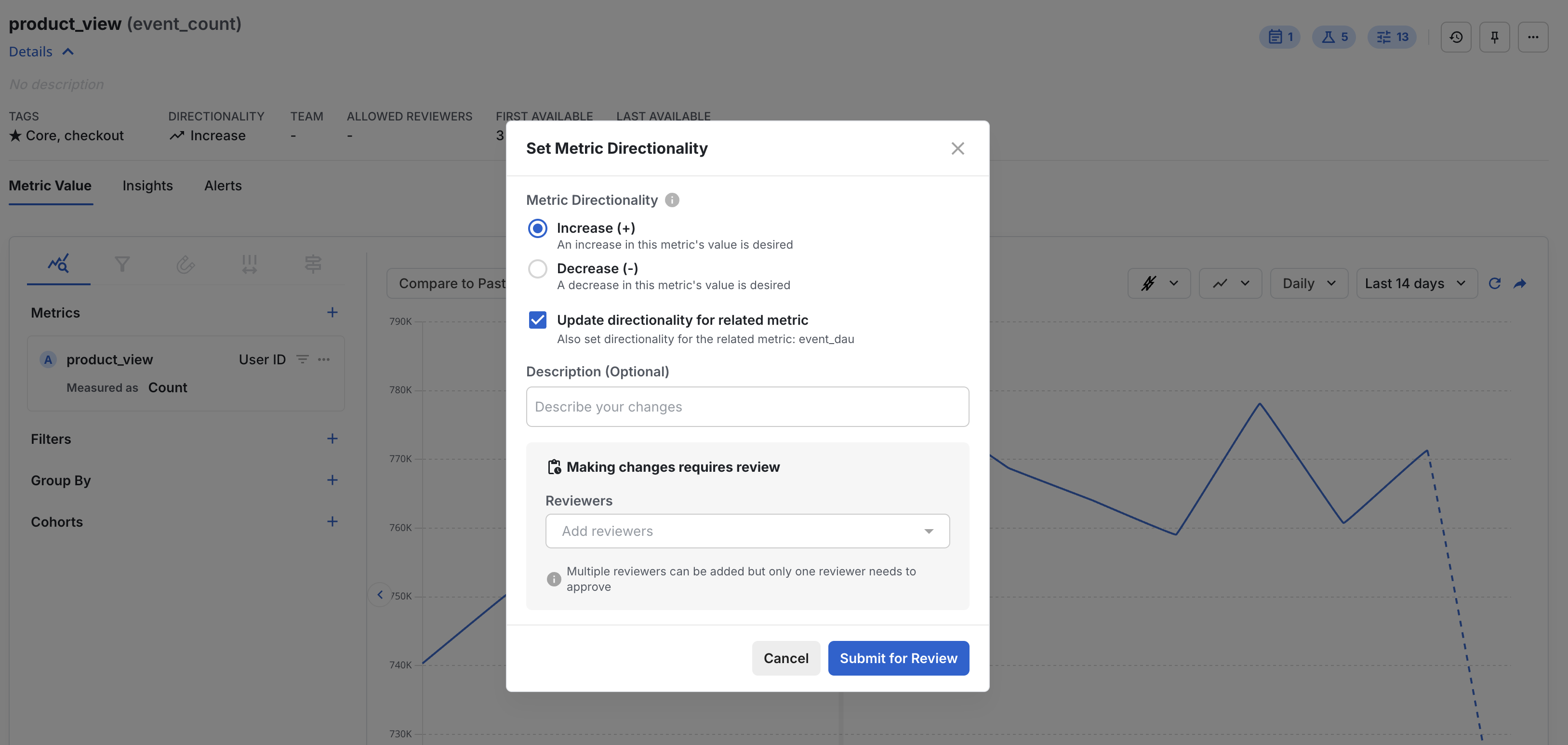Select the Decrease (-) radio button
Screen dimensions: 1568x745
coord(537,268)
